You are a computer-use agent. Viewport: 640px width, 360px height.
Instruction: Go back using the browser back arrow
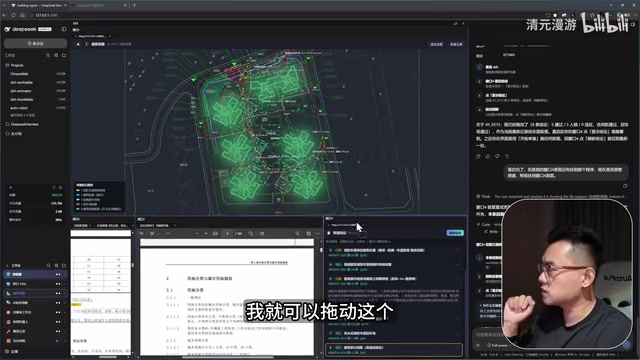click(4, 15)
